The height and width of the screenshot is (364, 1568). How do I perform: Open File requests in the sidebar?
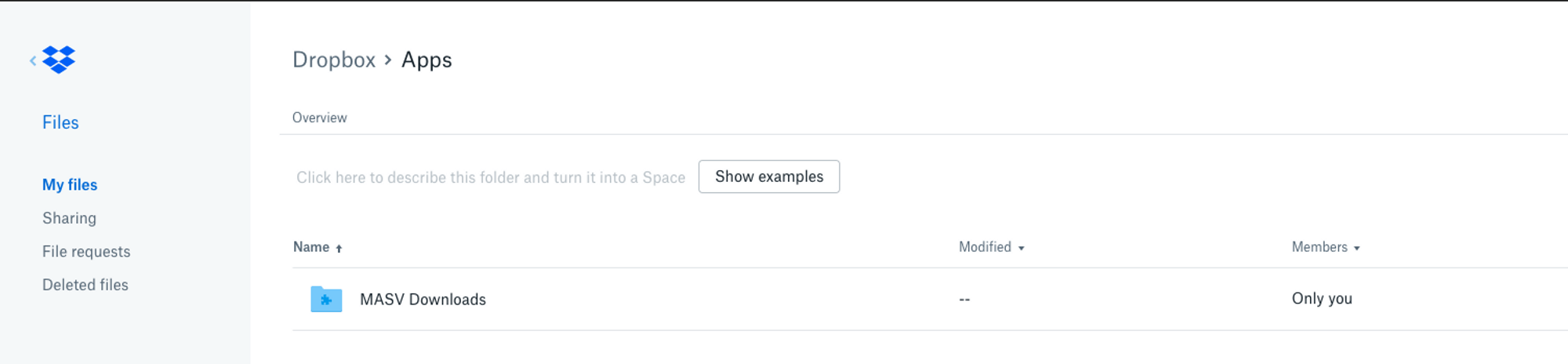86,252
